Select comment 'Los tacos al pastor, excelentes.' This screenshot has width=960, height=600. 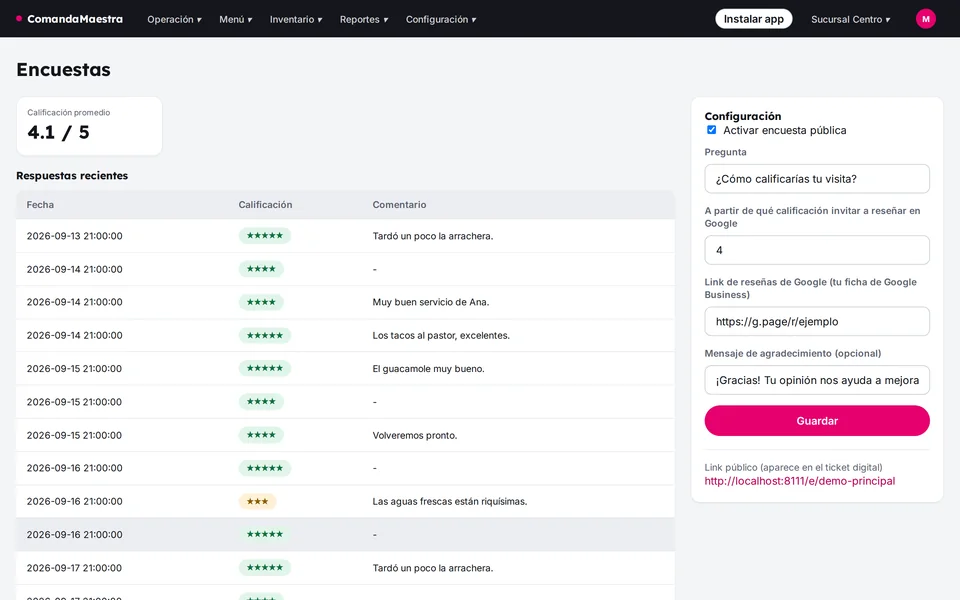click(x=441, y=336)
